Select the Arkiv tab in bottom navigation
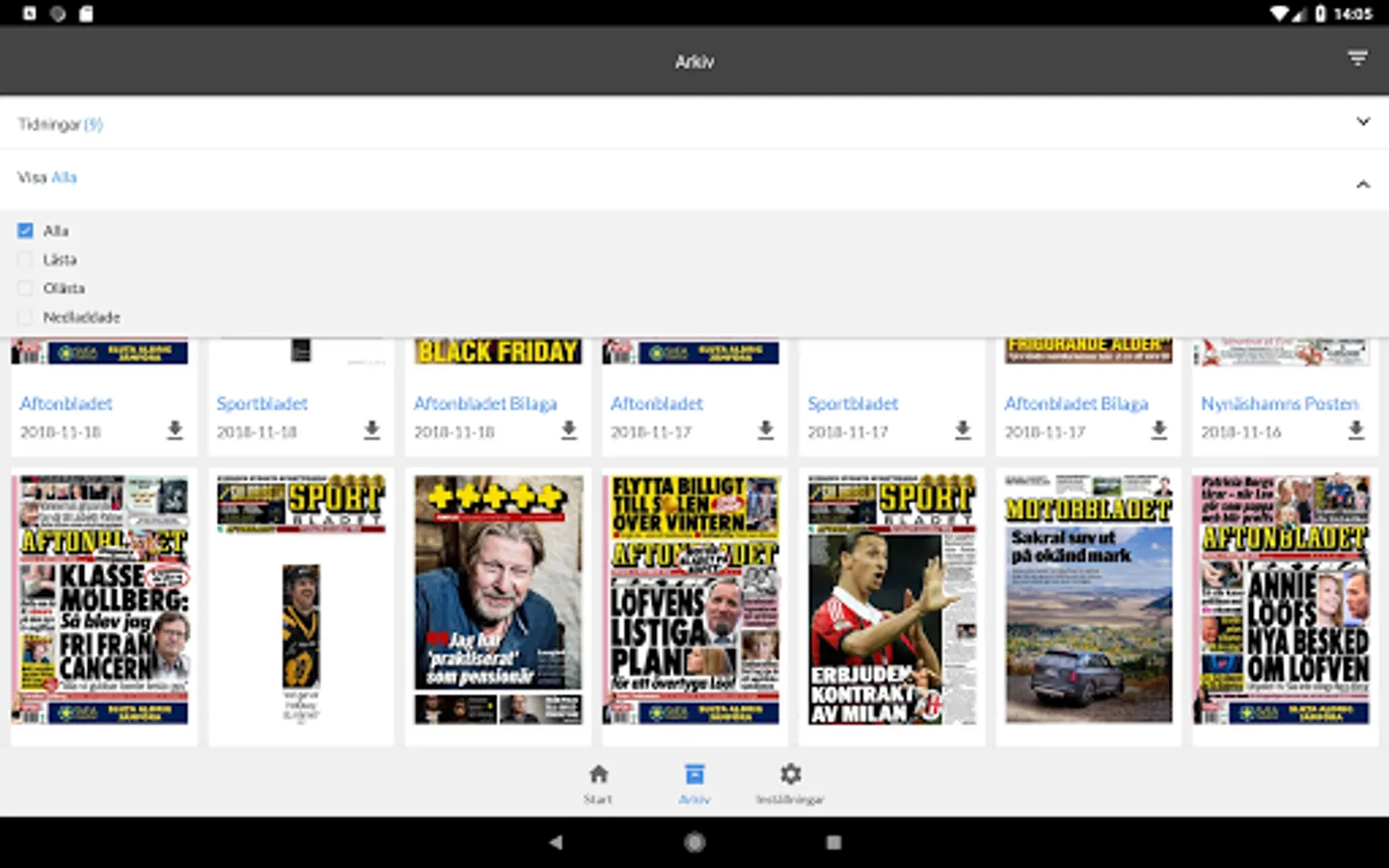This screenshot has height=868, width=1389. click(694, 783)
